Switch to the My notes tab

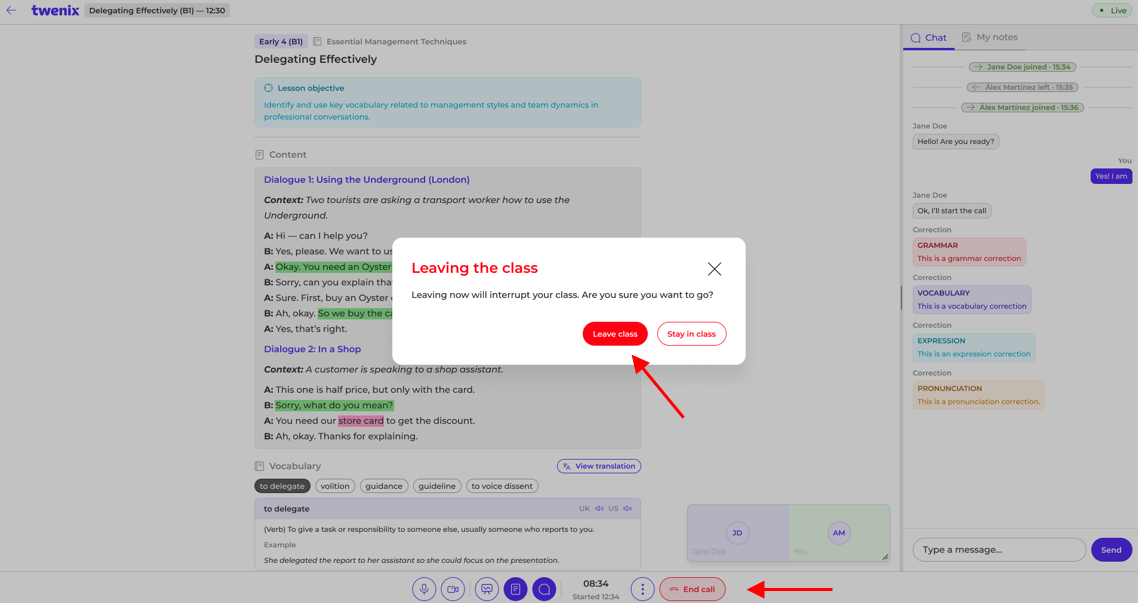coord(990,37)
